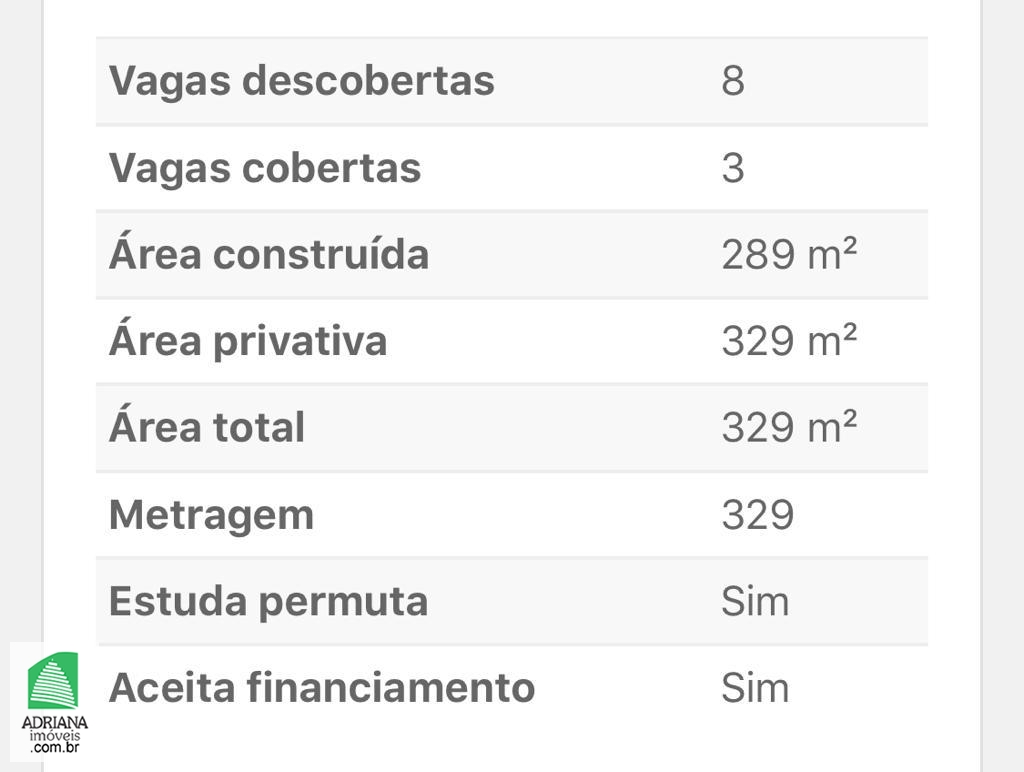Select the Metragem label
1024x772 pixels.
pos(212,515)
